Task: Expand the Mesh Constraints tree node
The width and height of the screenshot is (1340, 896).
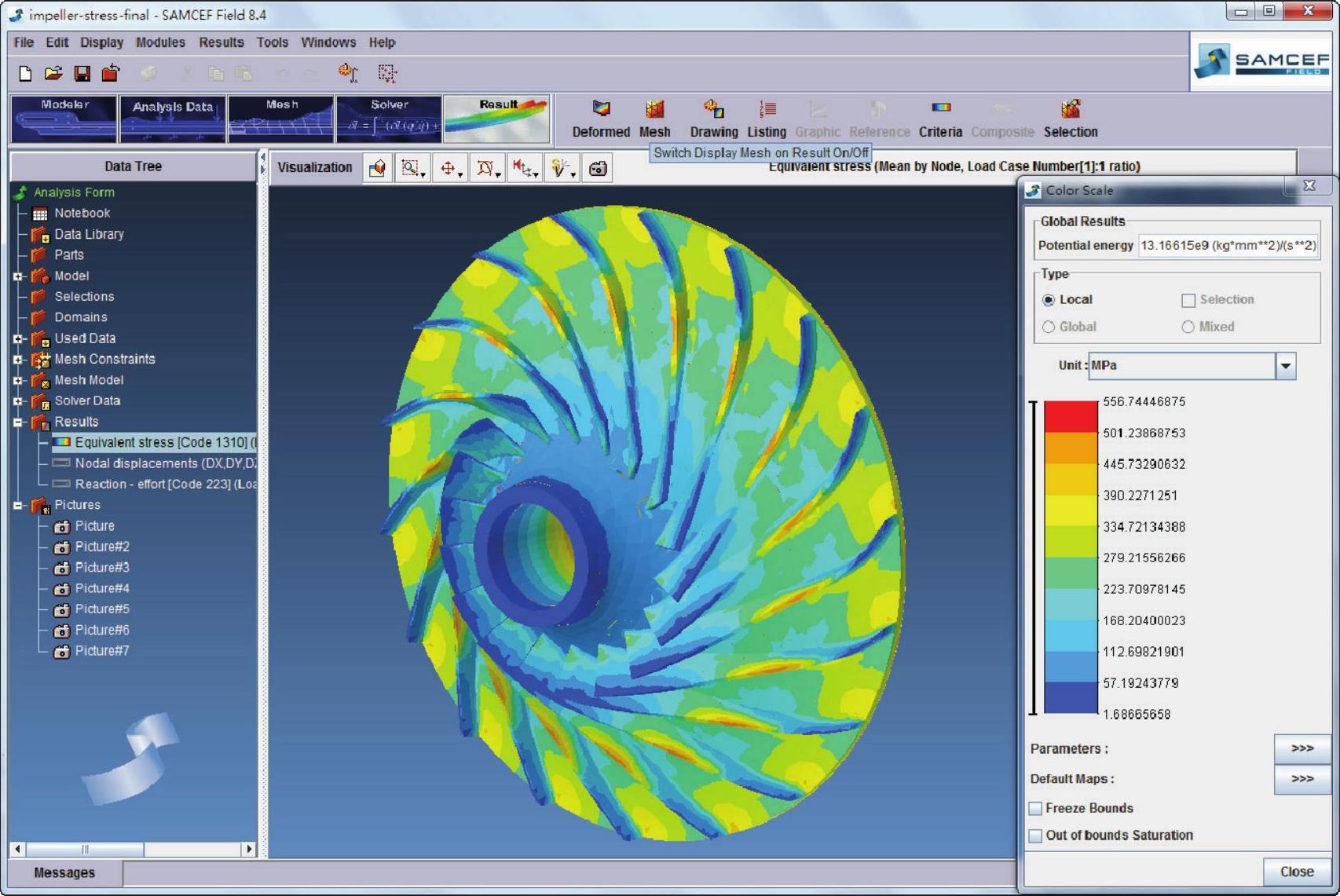Action: [x=18, y=360]
